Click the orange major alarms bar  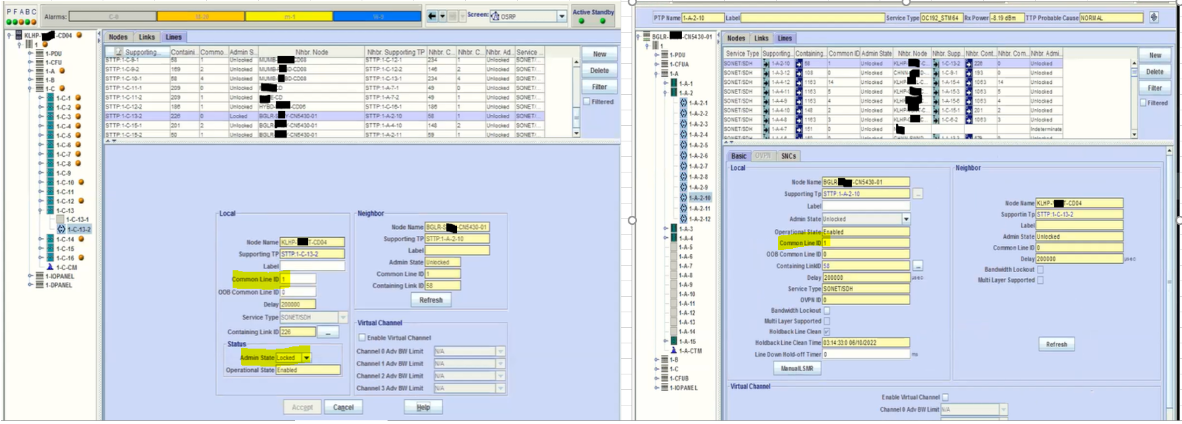[x=201, y=16]
